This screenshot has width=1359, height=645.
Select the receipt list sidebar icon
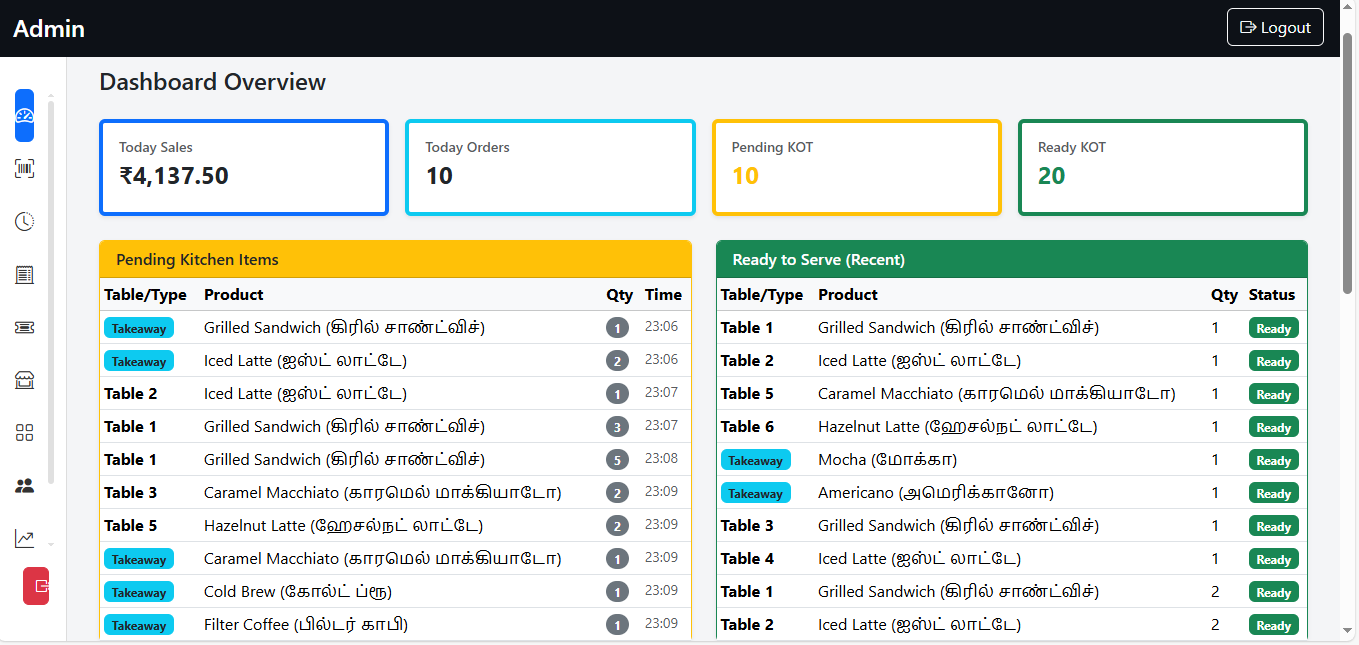(24, 275)
